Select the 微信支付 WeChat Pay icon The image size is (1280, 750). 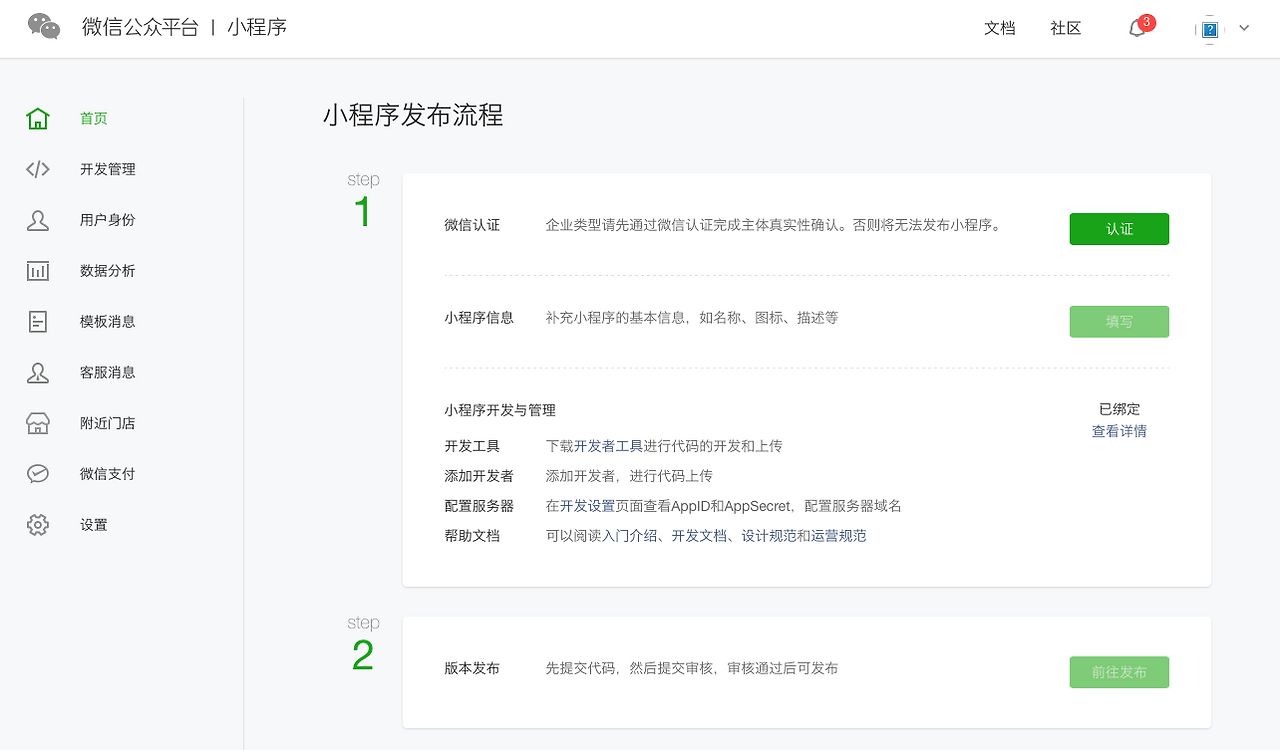point(37,473)
